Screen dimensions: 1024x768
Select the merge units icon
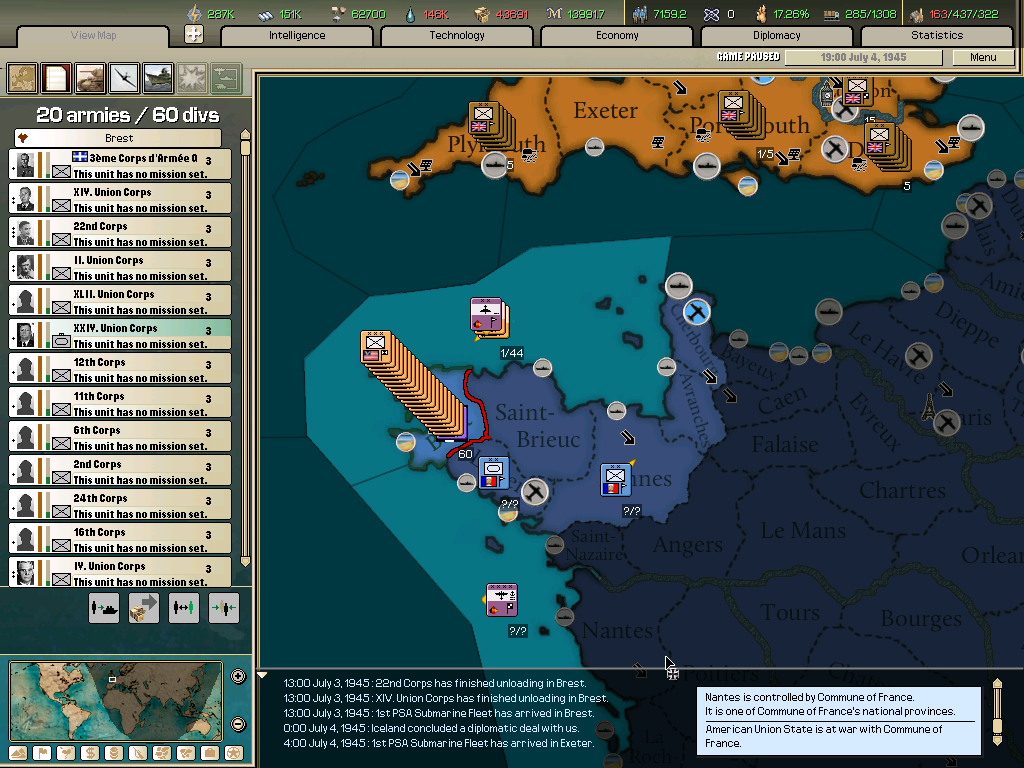coord(224,608)
